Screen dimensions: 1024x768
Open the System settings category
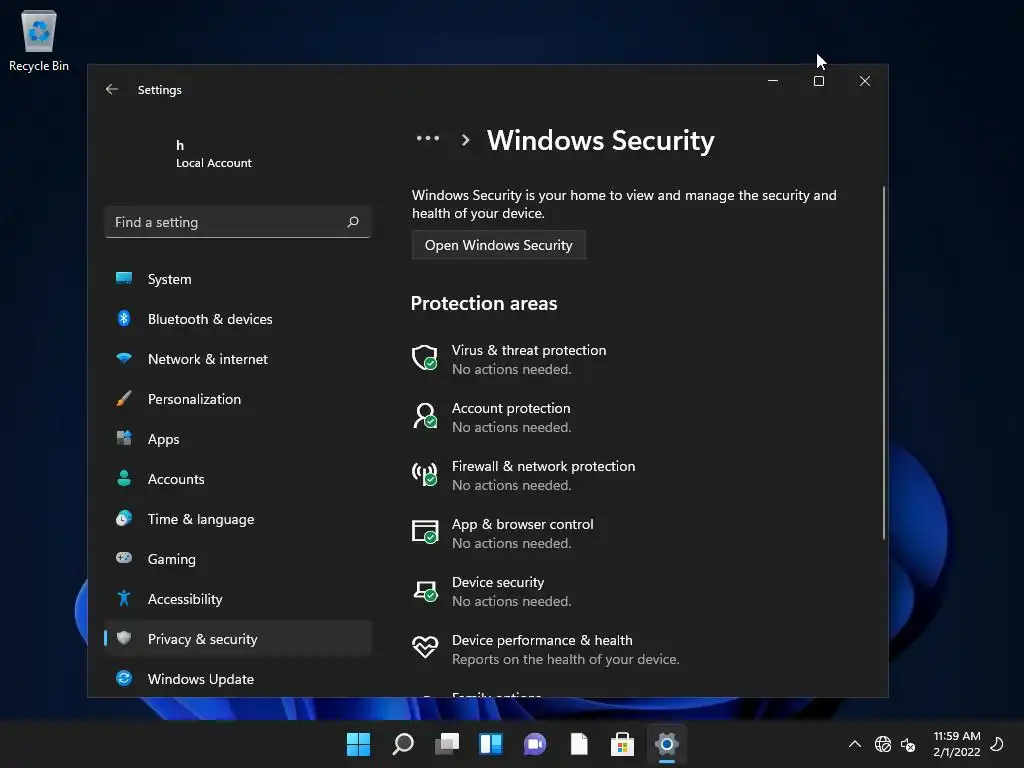pos(238,279)
